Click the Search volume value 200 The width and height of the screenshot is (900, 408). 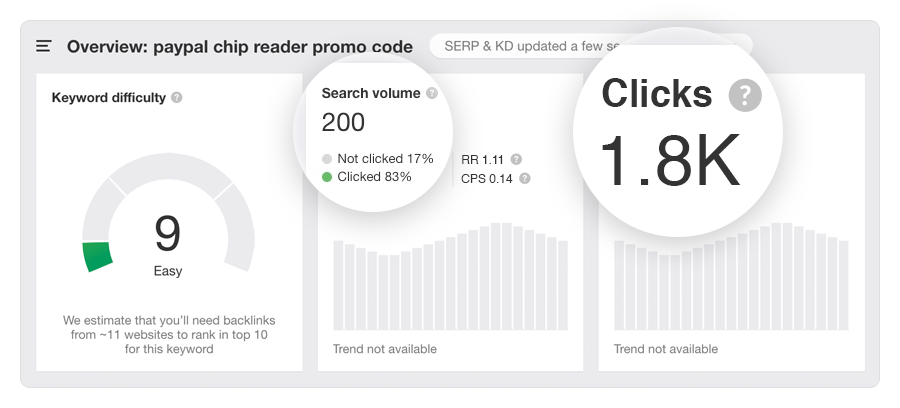coord(343,122)
